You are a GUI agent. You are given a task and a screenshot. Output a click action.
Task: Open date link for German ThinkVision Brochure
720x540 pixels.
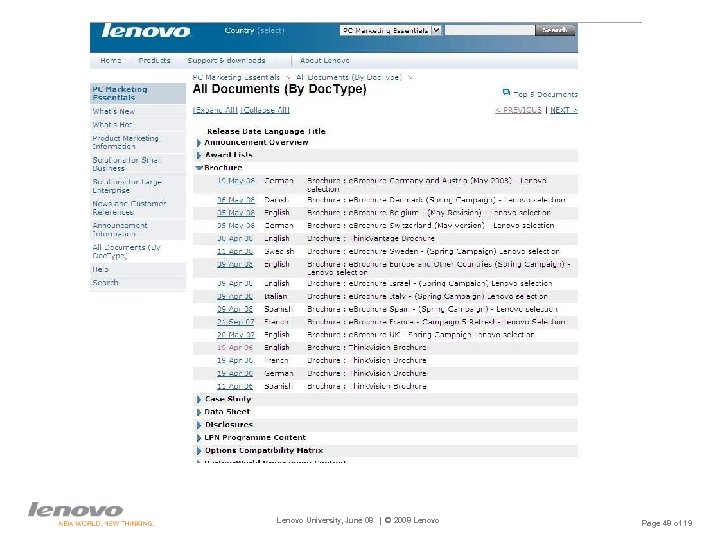[235, 374]
